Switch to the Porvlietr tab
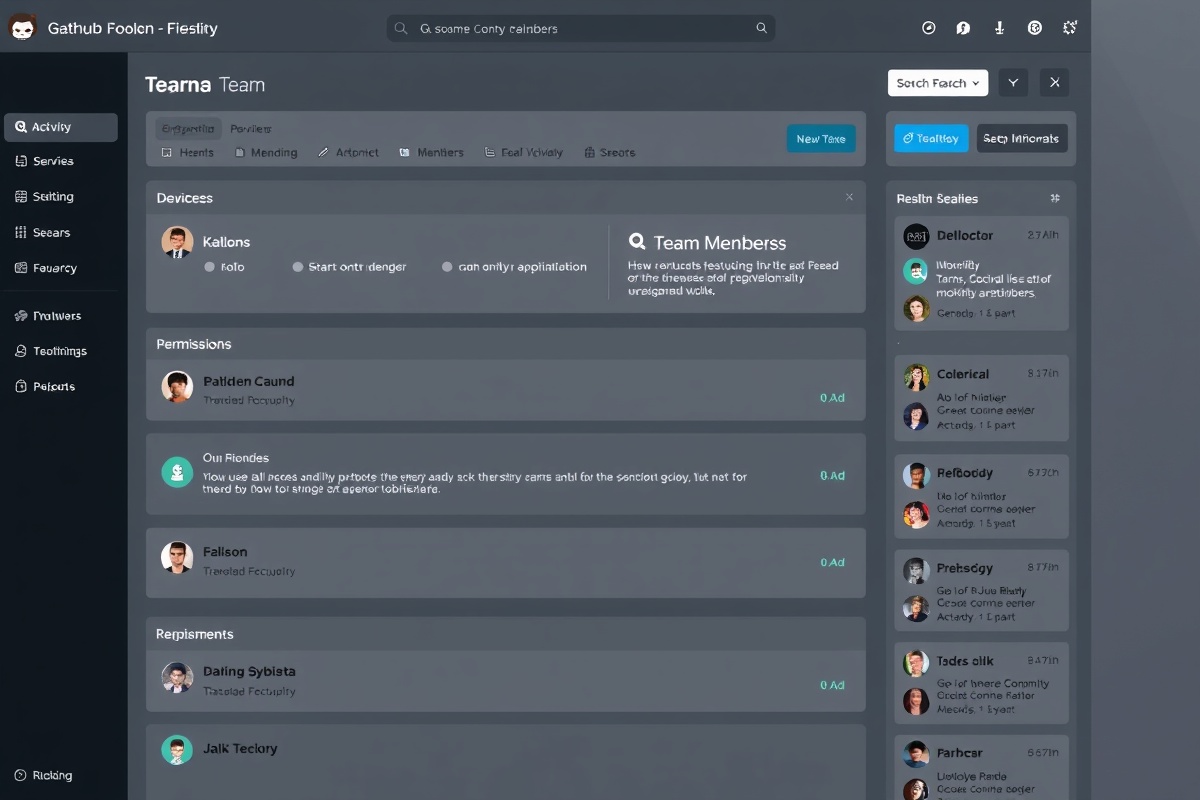 (251, 128)
